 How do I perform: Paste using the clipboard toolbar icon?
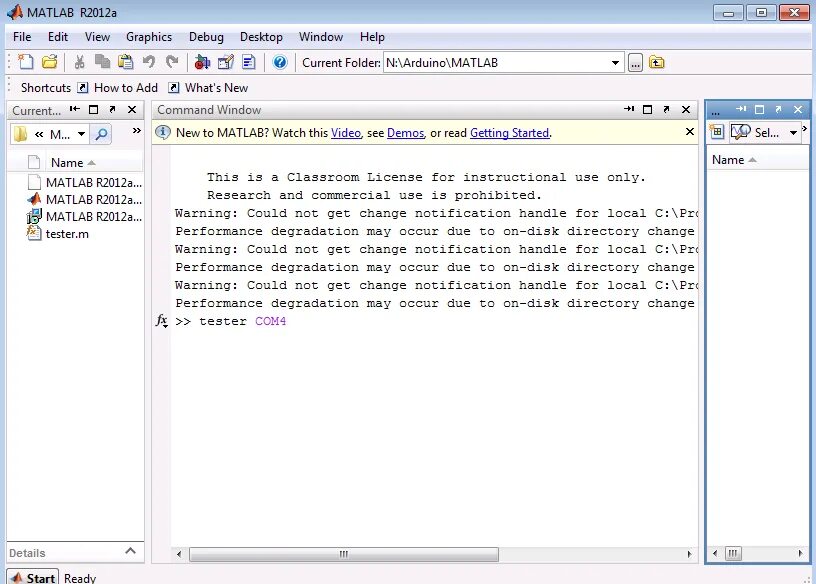(x=125, y=62)
